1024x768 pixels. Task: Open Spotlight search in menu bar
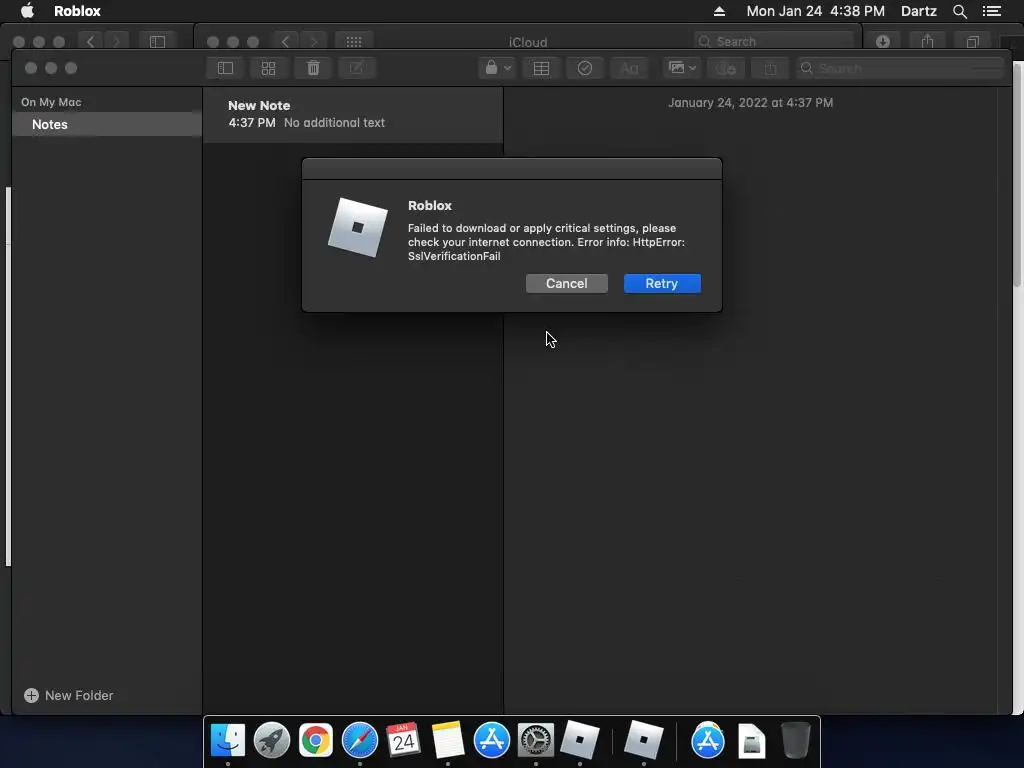click(959, 11)
